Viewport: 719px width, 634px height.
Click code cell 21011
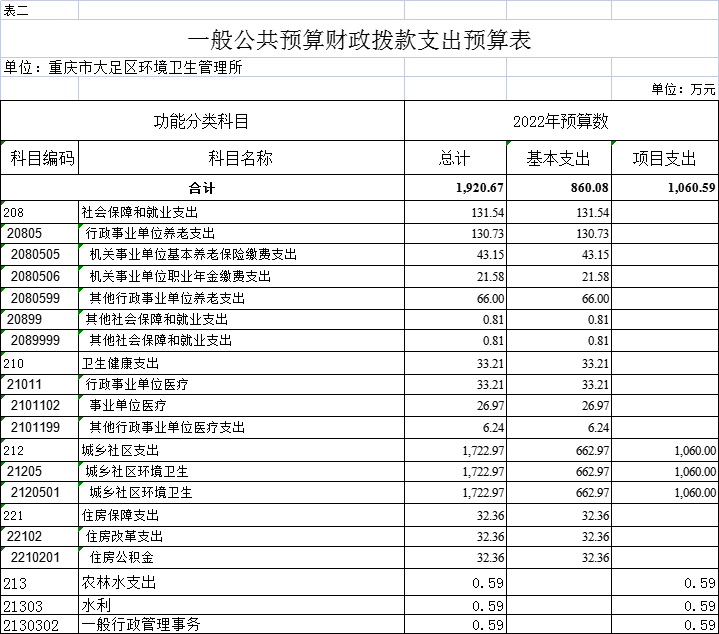click(39, 384)
